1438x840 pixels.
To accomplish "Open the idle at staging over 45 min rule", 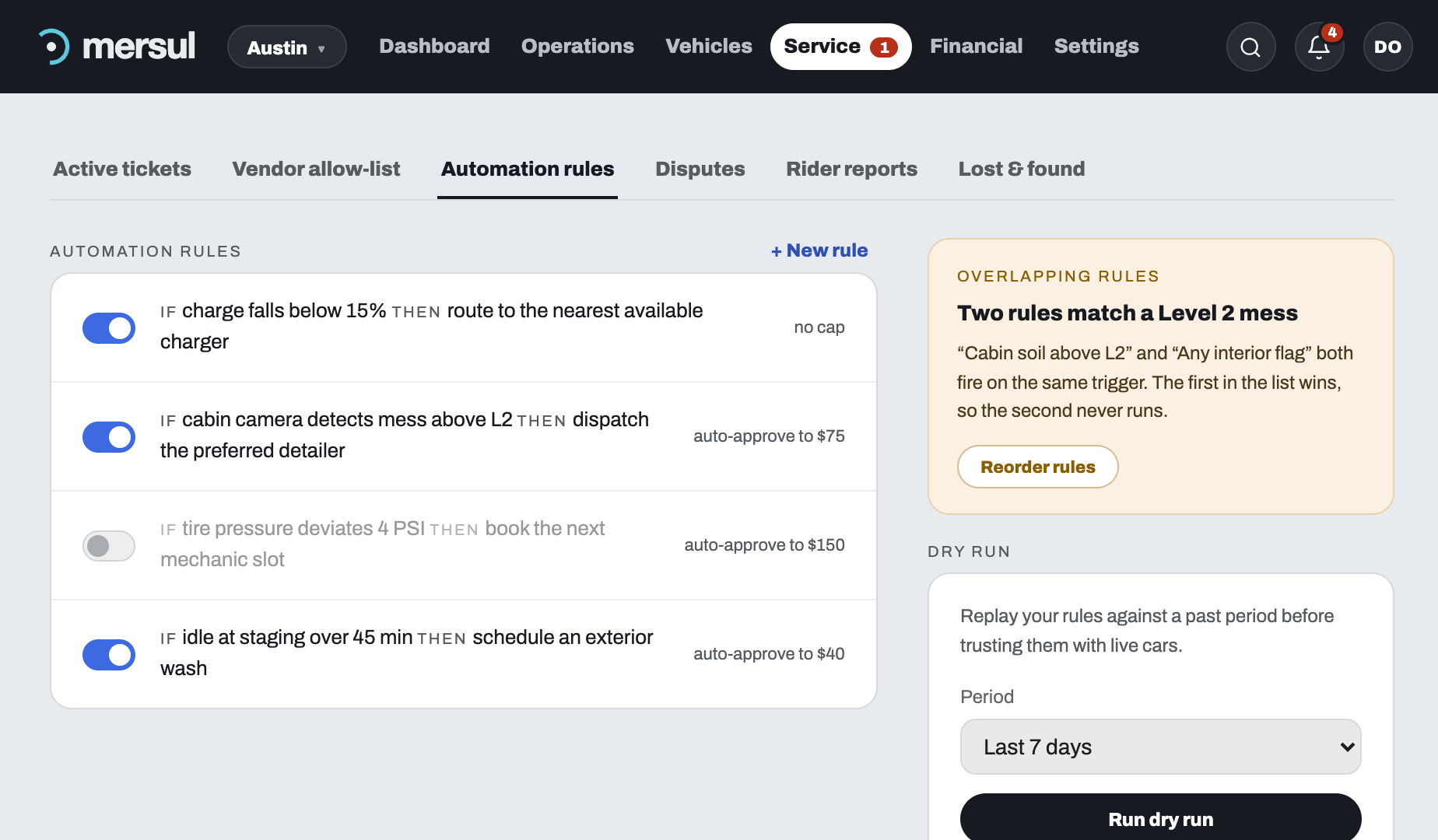I will (x=464, y=654).
